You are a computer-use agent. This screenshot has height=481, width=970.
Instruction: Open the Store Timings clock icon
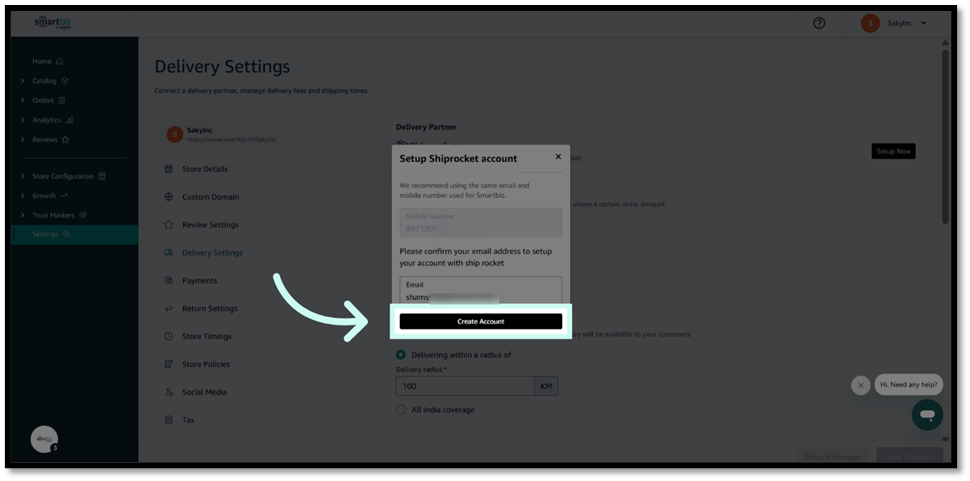[169, 337]
